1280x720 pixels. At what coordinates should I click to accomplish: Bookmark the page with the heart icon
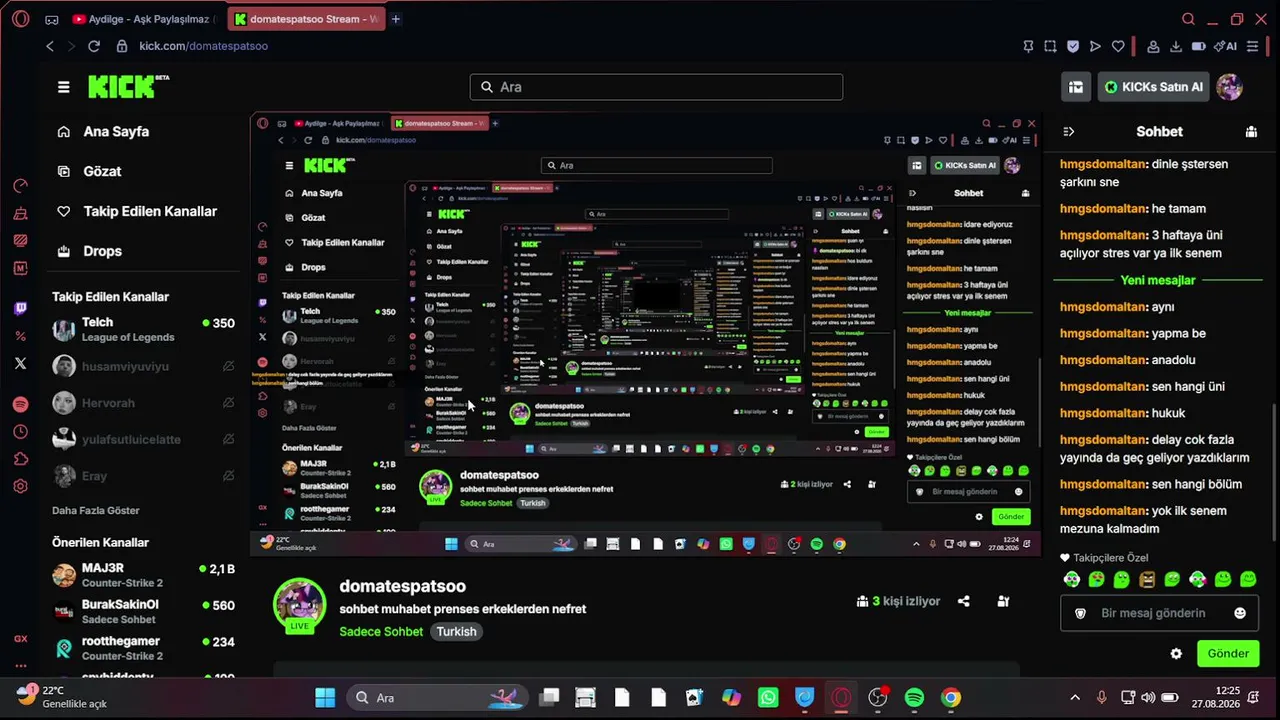point(1118,46)
